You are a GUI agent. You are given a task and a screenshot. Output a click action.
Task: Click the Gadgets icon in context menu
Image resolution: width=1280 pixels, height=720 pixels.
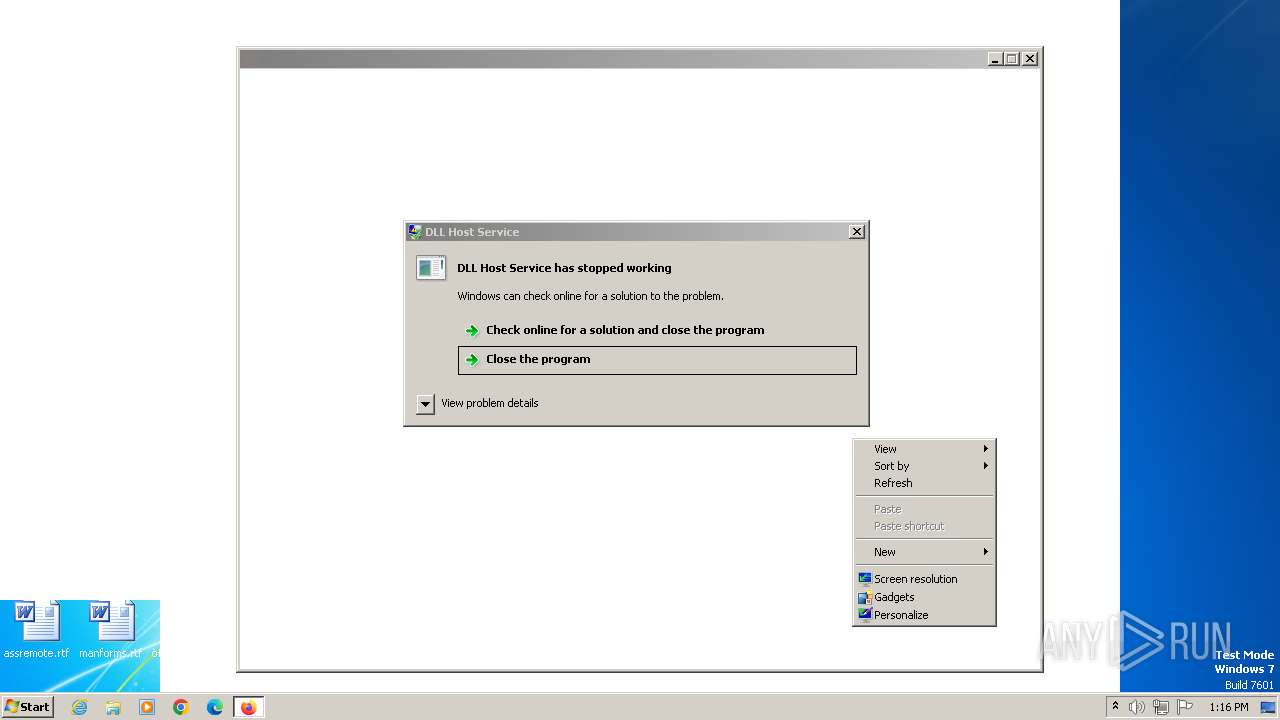click(865, 597)
